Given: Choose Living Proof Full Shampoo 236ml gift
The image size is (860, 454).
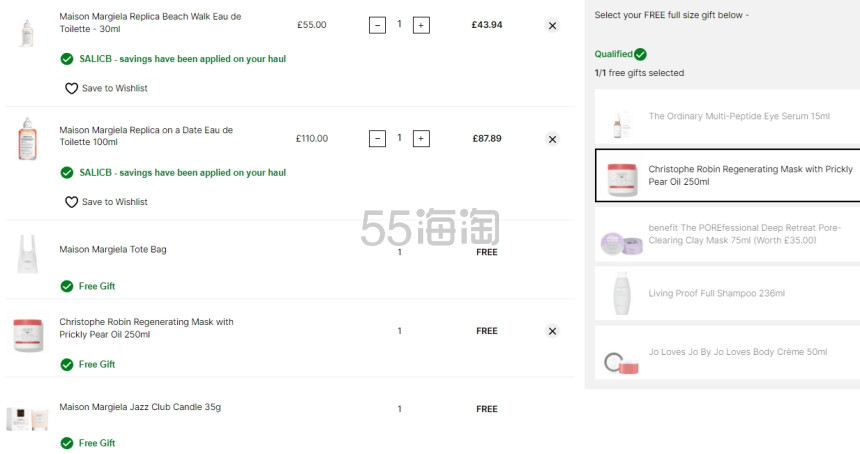Looking at the screenshot, I should tap(727, 293).
